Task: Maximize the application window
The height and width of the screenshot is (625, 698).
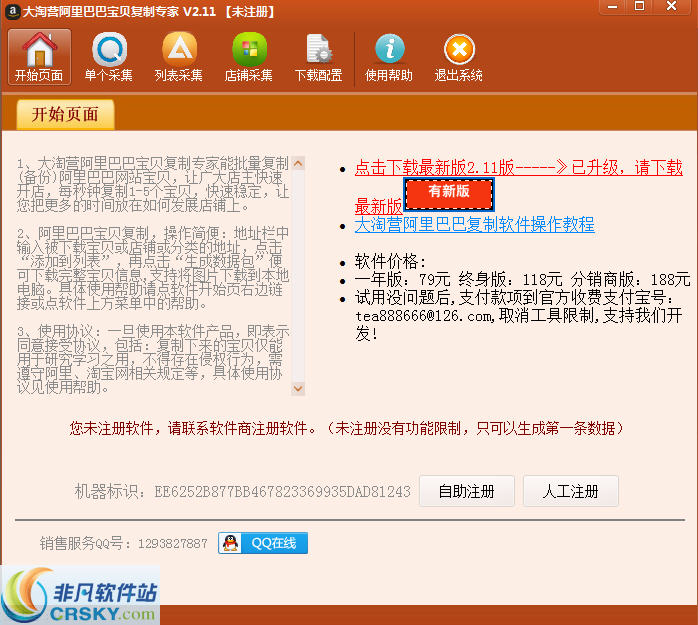Action: click(639, 6)
